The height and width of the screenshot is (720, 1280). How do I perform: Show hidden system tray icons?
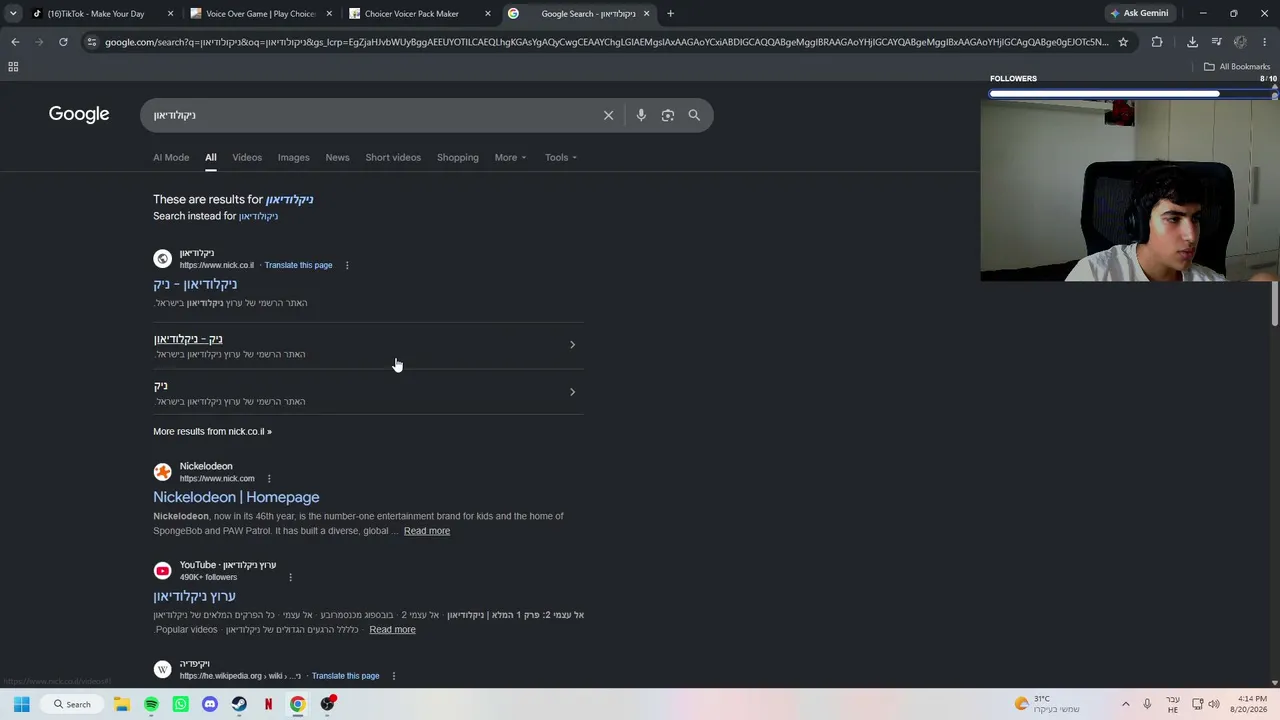coord(1125,704)
